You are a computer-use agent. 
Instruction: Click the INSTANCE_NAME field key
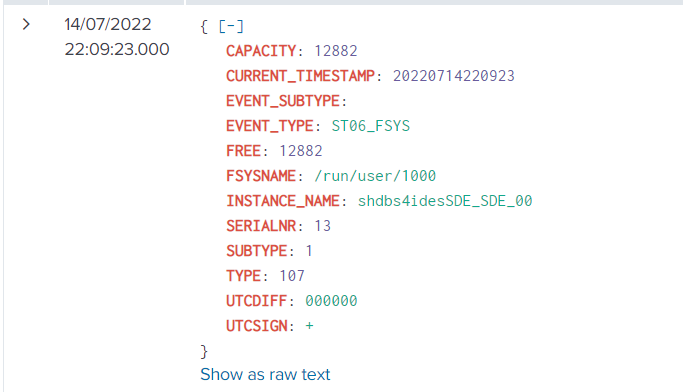pos(283,201)
